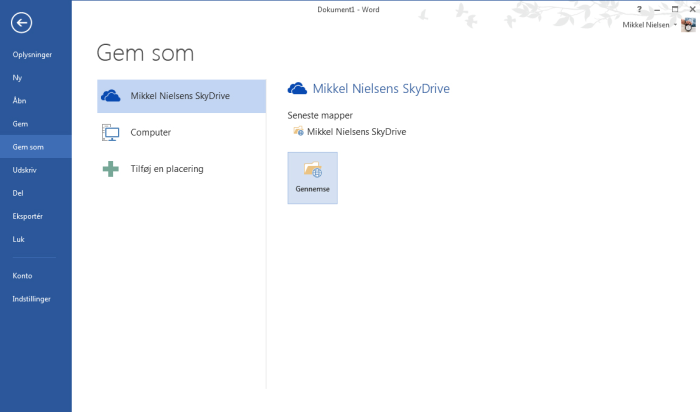
Task: Click the large SkyDrive header cloud icon
Action: [297, 88]
